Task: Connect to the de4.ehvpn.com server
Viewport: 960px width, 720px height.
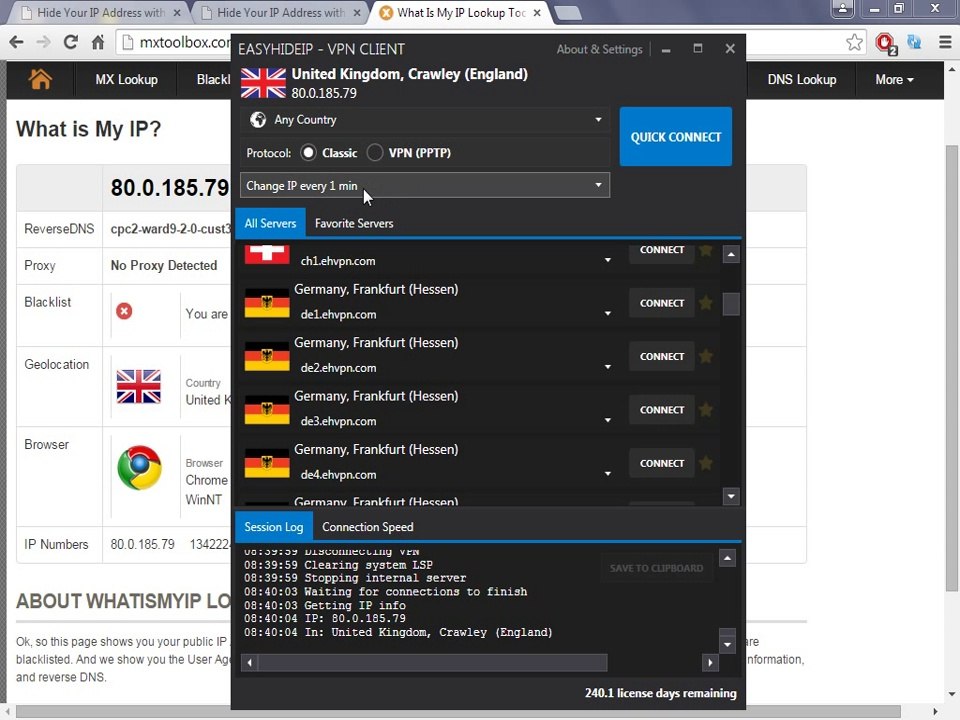Action: tap(661, 463)
